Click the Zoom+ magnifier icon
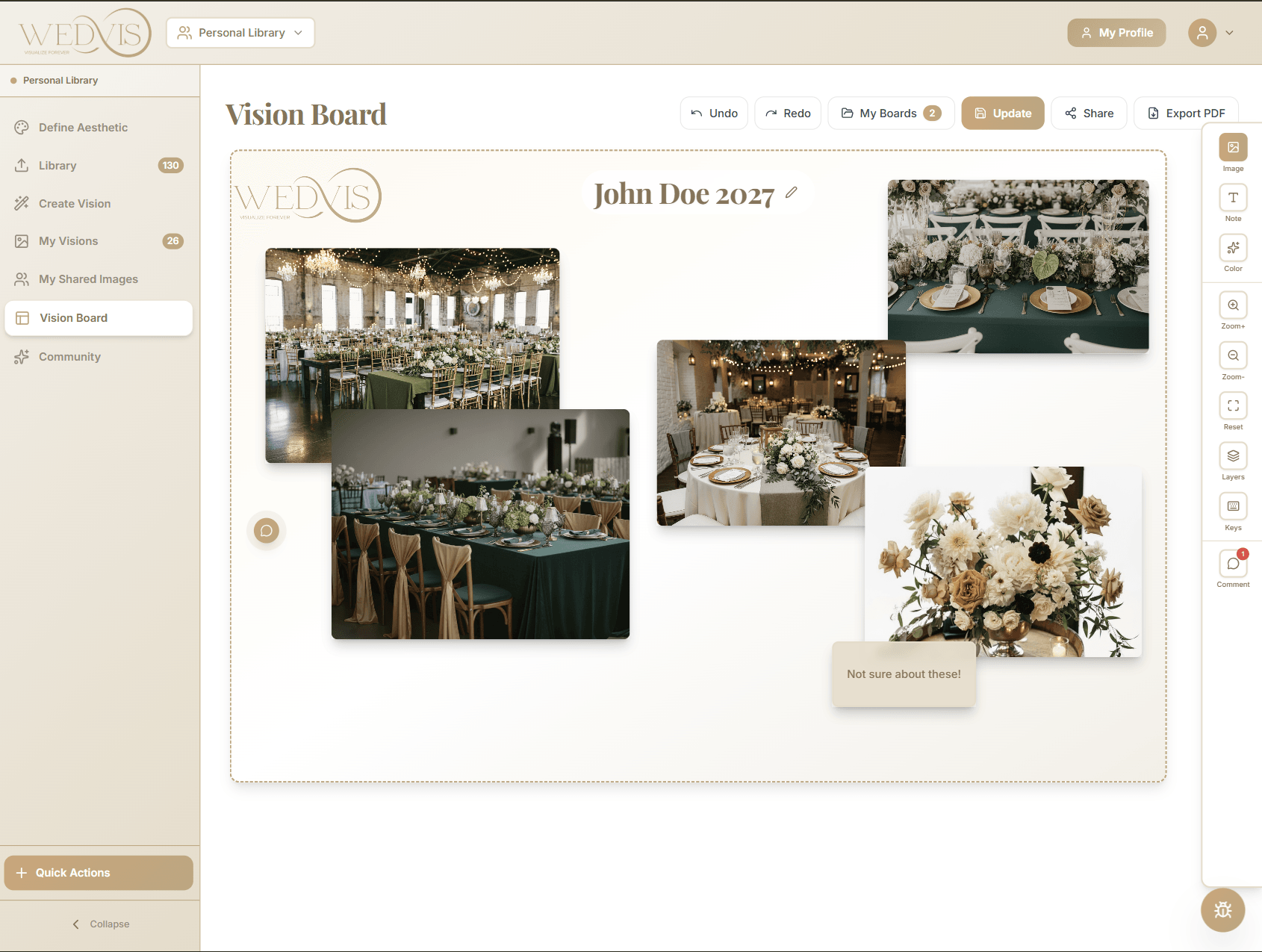This screenshot has height=952, width=1262. tap(1233, 305)
